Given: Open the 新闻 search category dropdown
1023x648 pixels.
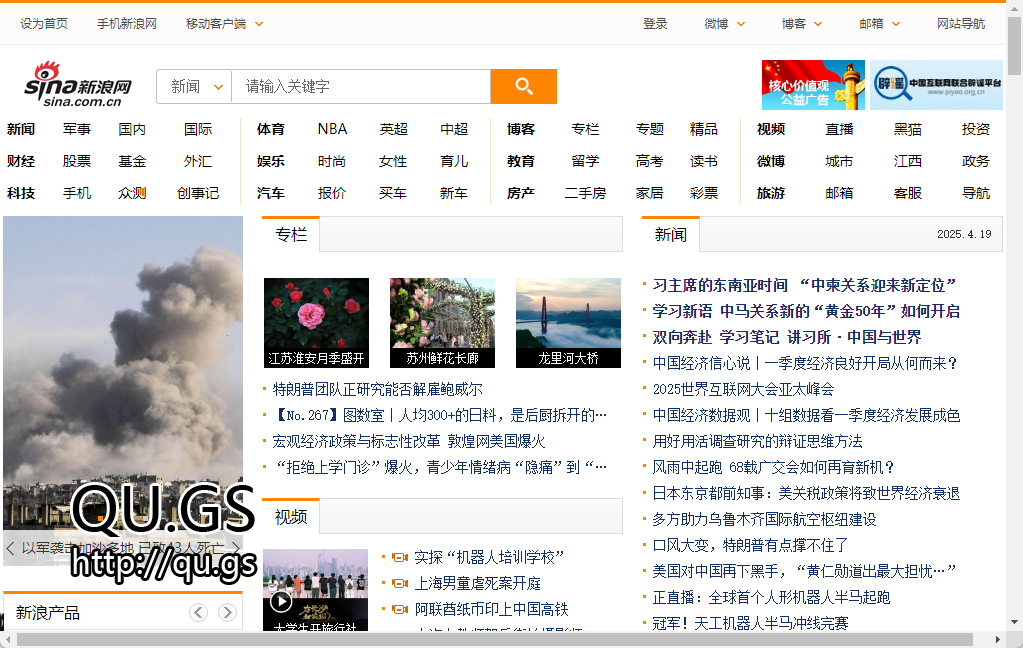Looking at the screenshot, I should pos(194,86).
